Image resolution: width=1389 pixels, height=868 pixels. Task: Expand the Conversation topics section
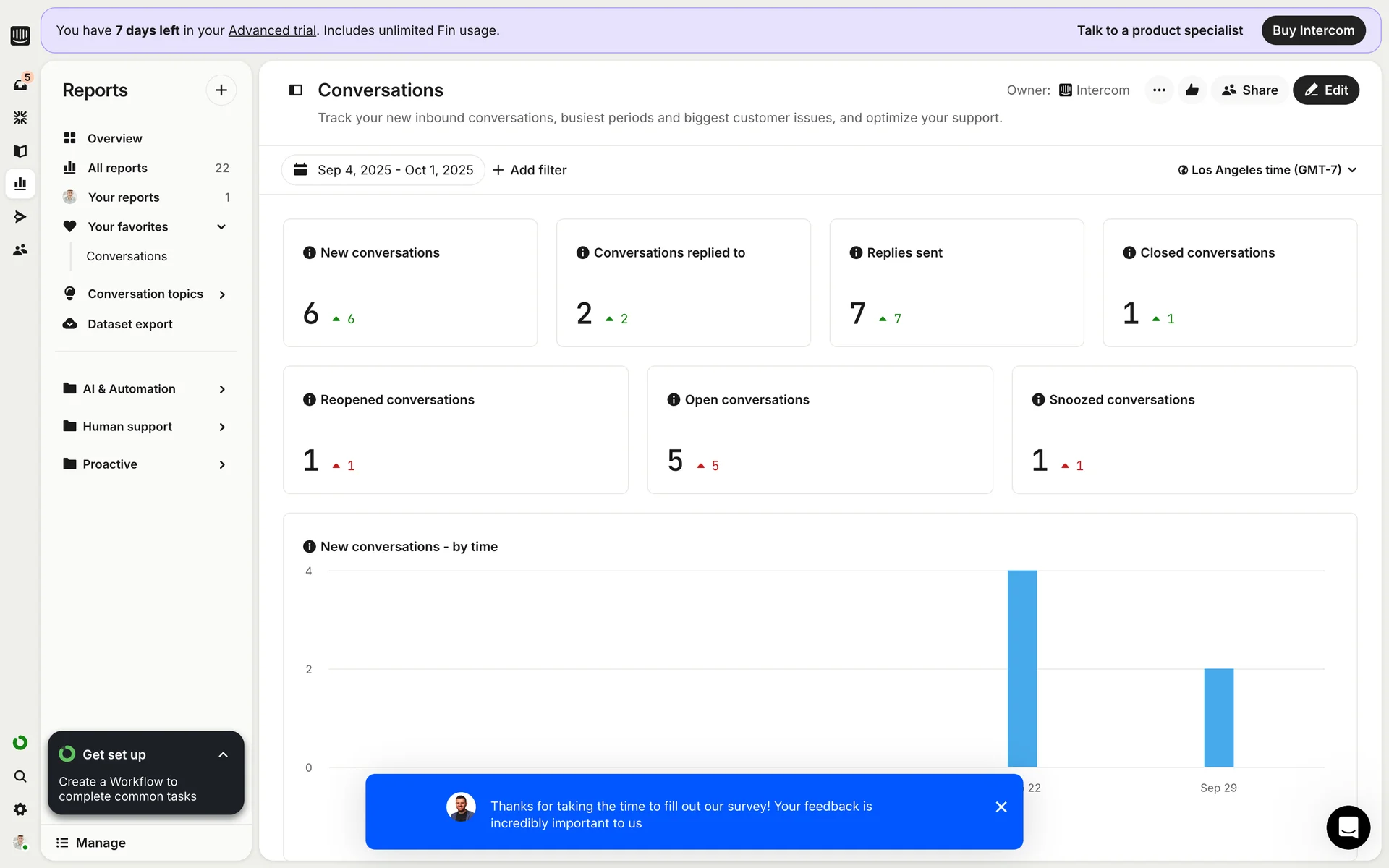click(x=222, y=294)
